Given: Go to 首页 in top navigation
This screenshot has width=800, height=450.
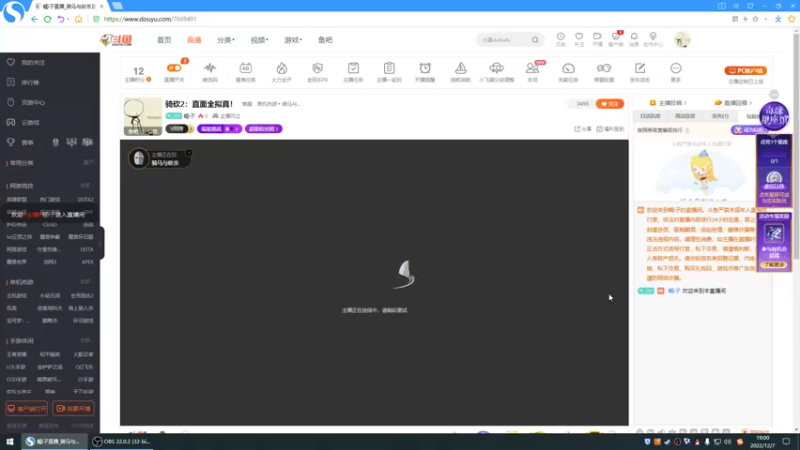Looking at the screenshot, I should pyautogui.click(x=164, y=40).
